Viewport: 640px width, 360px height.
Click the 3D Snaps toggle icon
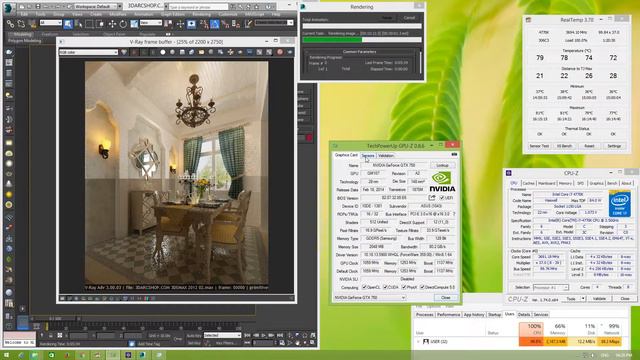click(x=204, y=24)
